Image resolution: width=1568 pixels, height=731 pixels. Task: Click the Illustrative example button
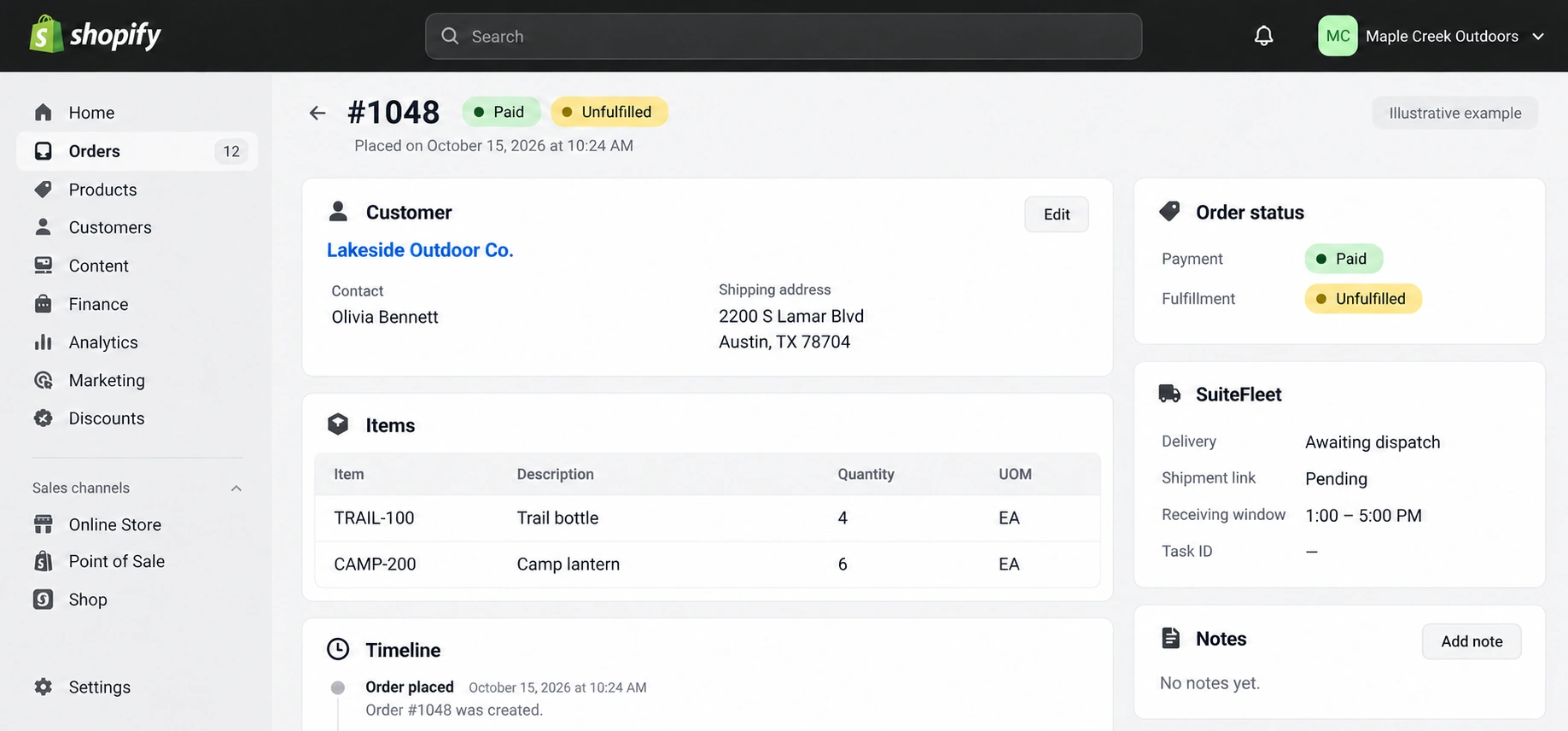pyautogui.click(x=1455, y=113)
